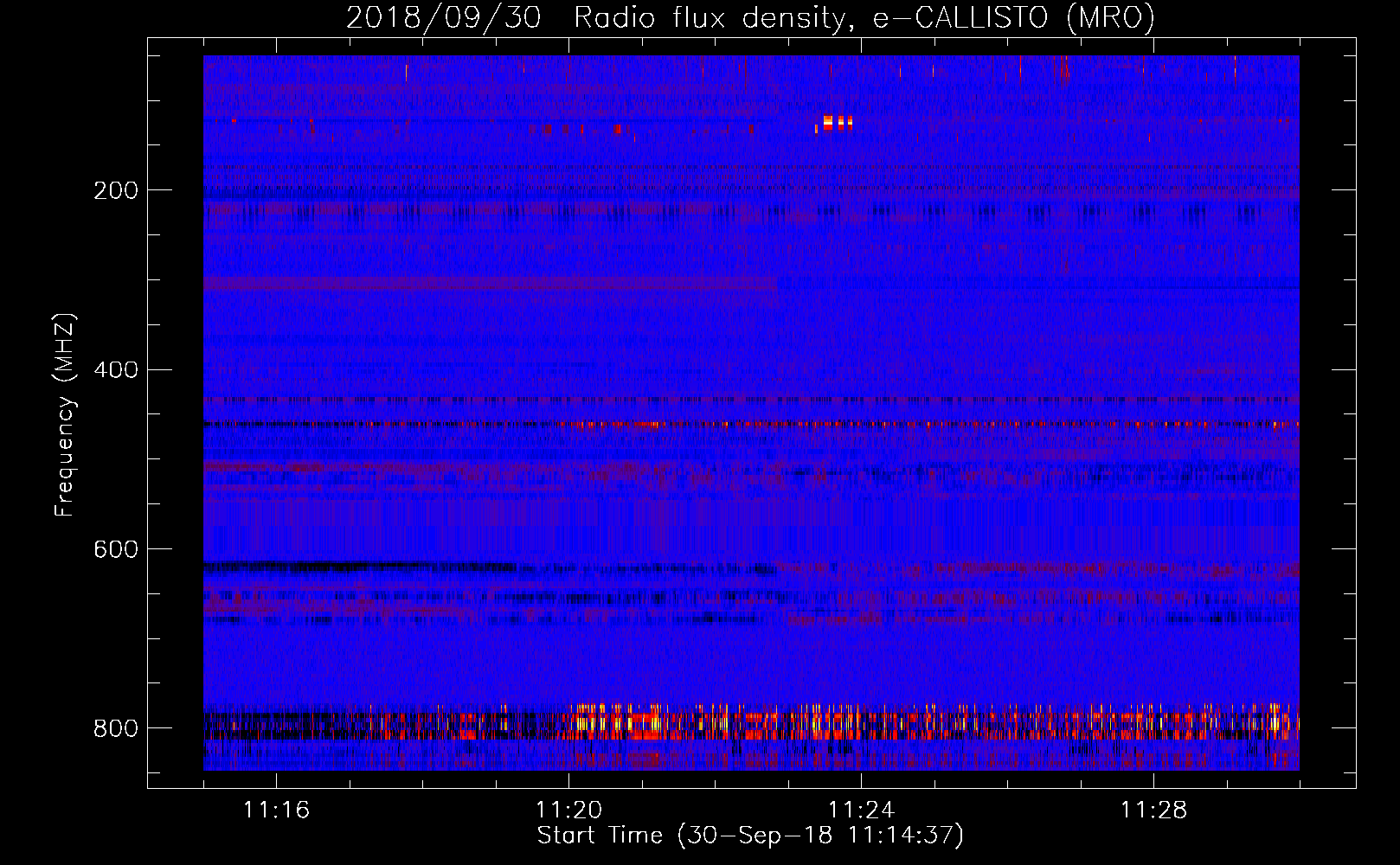
Task: Click the 'Start Time (30-Sep-18 11:14:37)' axis label
Action: [750, 836]
